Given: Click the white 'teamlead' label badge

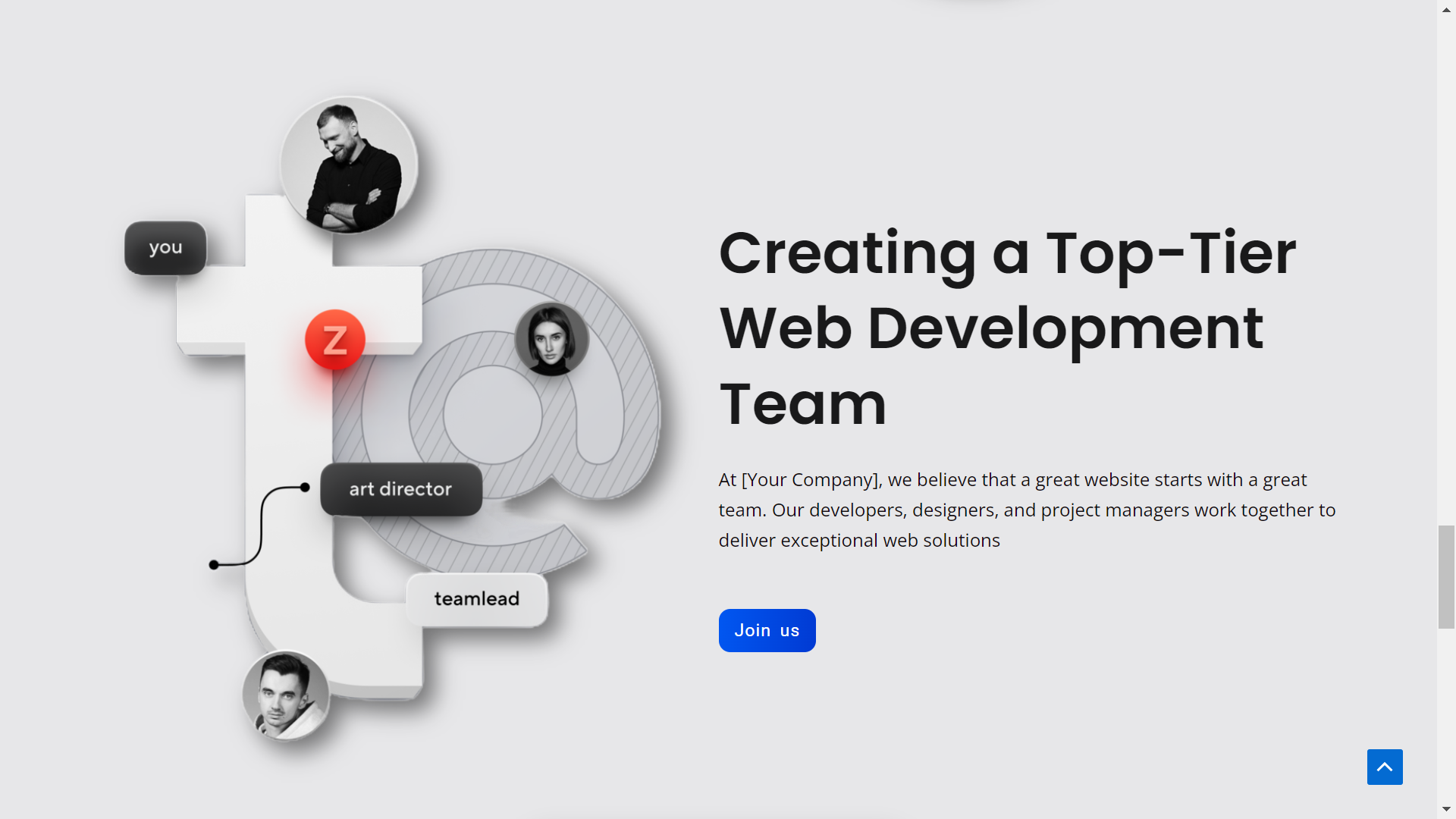Looking at the screenshot, I should coord(476,599).
